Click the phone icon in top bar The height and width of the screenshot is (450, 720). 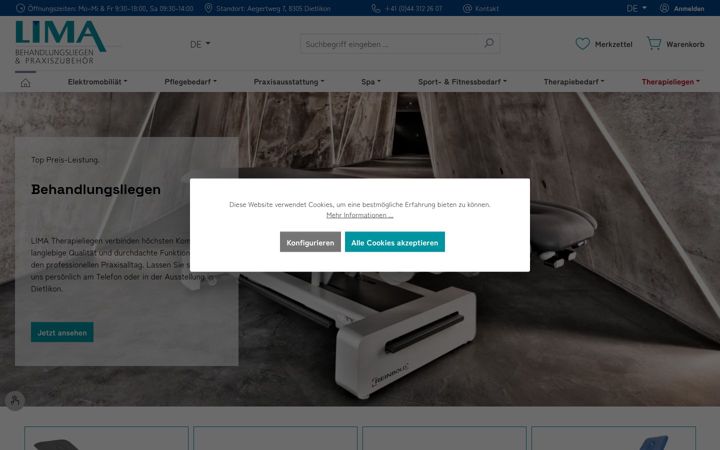click(x=376, y=8)
